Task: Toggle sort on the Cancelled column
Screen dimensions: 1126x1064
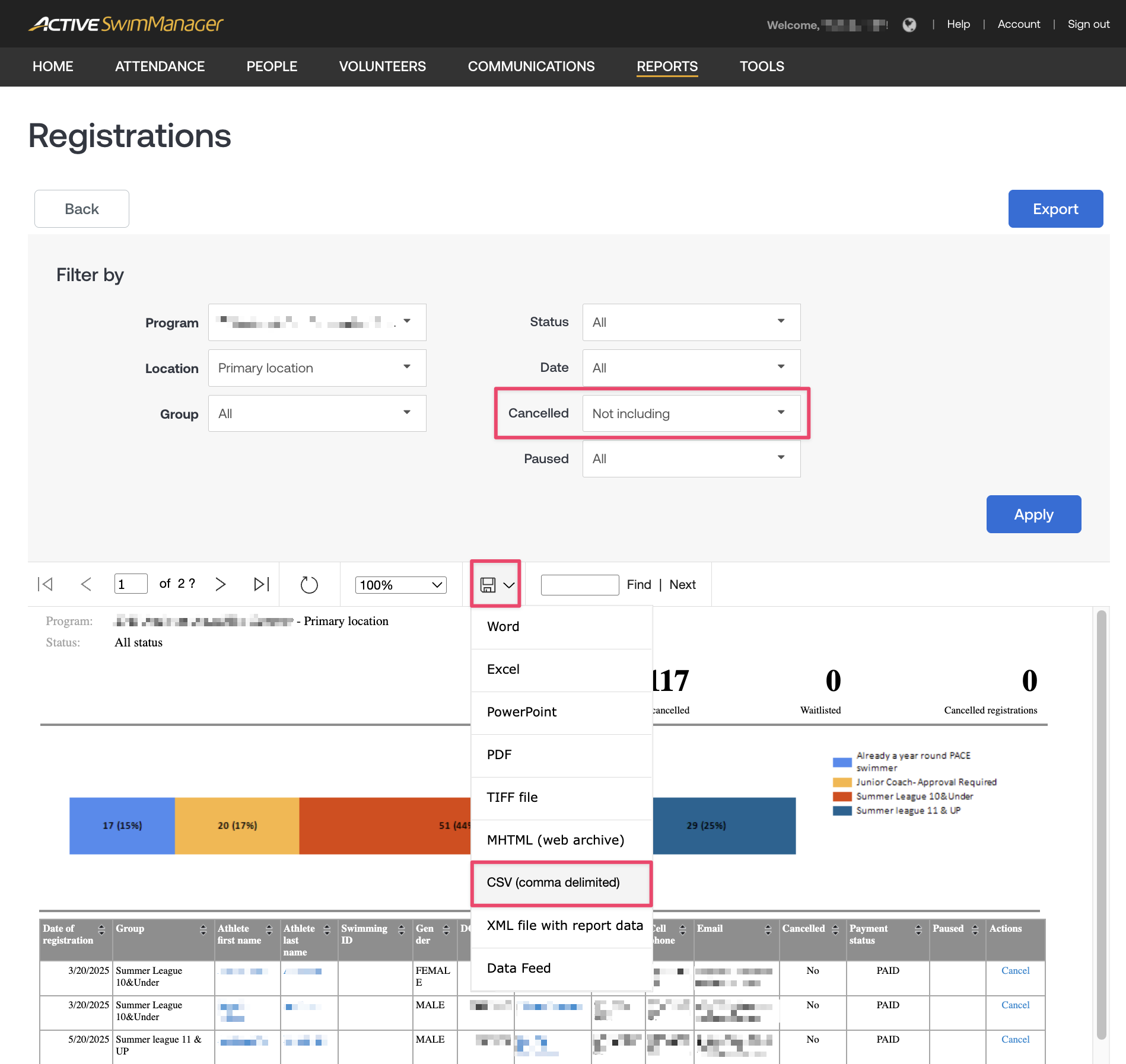Action: [835, 928]
